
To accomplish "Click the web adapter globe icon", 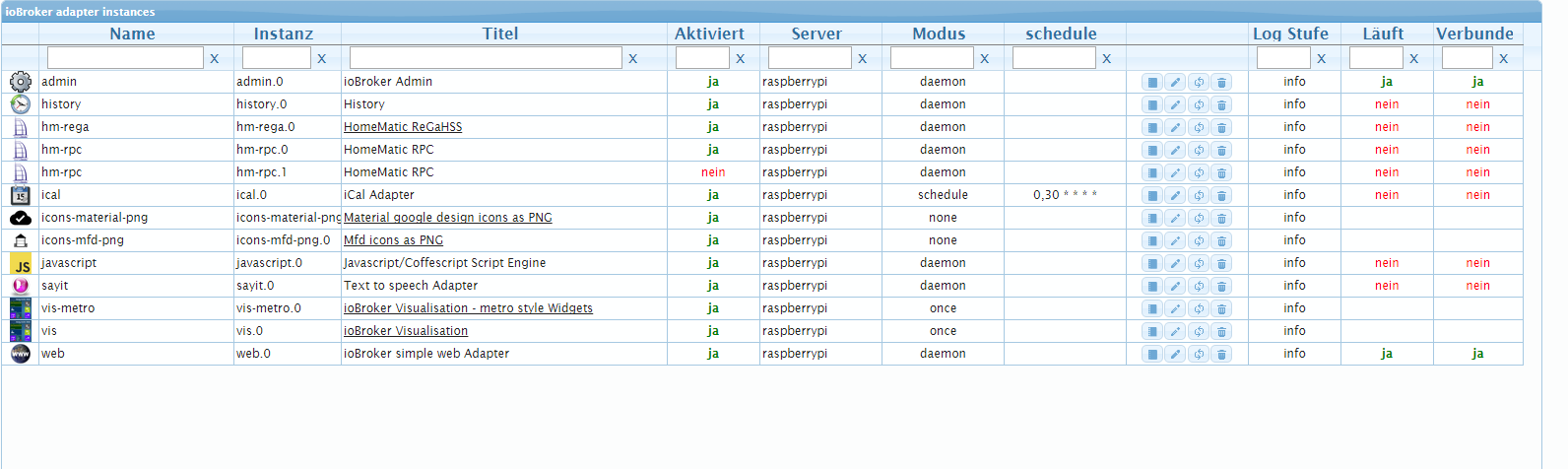I will [x=21, y=354].
